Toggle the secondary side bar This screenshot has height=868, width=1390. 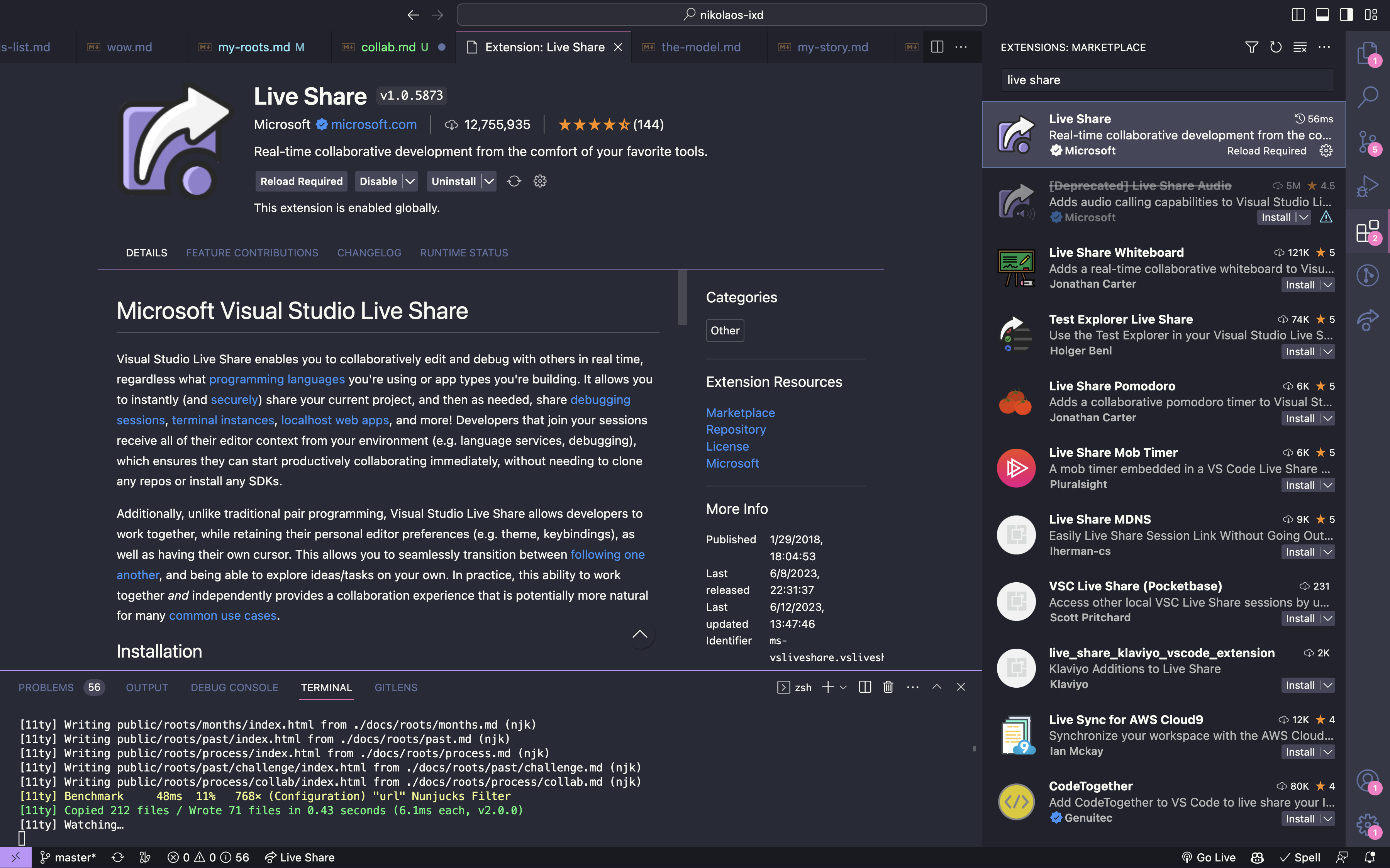[x=1346, y=15]
